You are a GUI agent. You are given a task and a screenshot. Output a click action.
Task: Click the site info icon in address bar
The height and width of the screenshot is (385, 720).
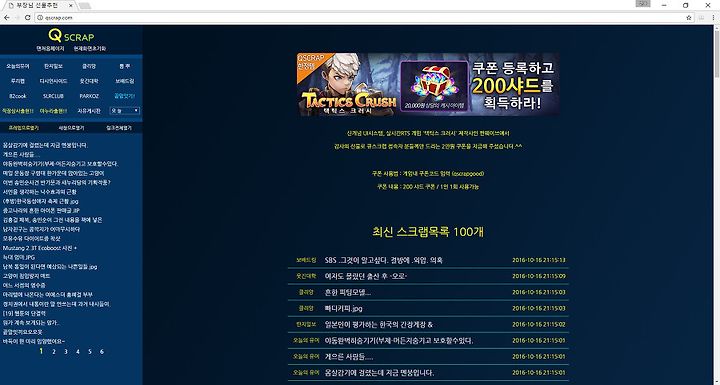tap(40, 17)
